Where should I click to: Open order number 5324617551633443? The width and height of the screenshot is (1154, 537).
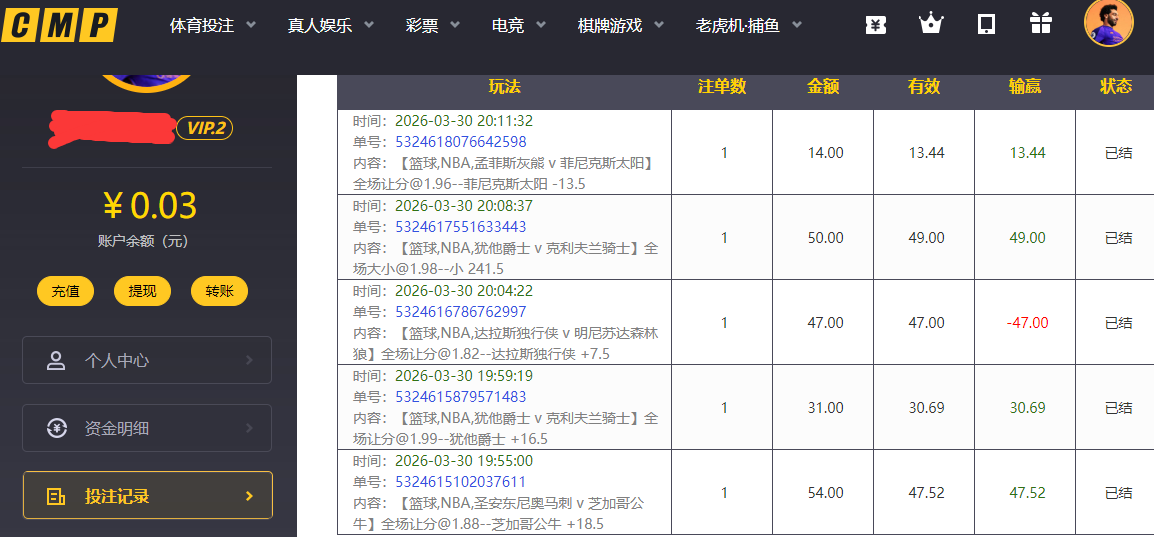461,227
